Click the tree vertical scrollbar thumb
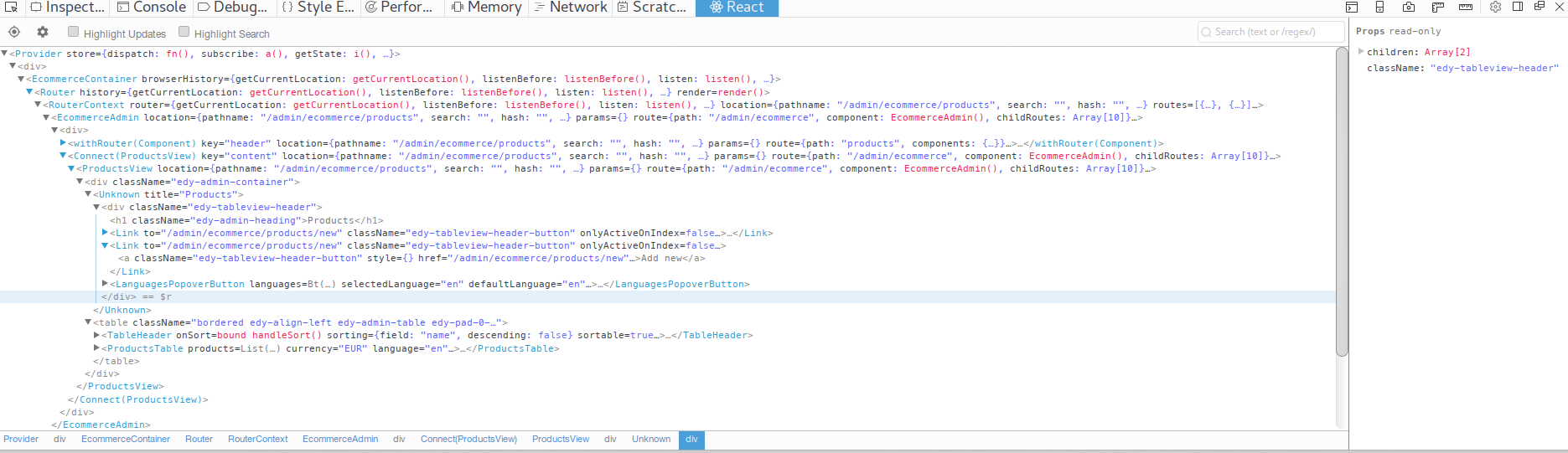 (1342, 202)
